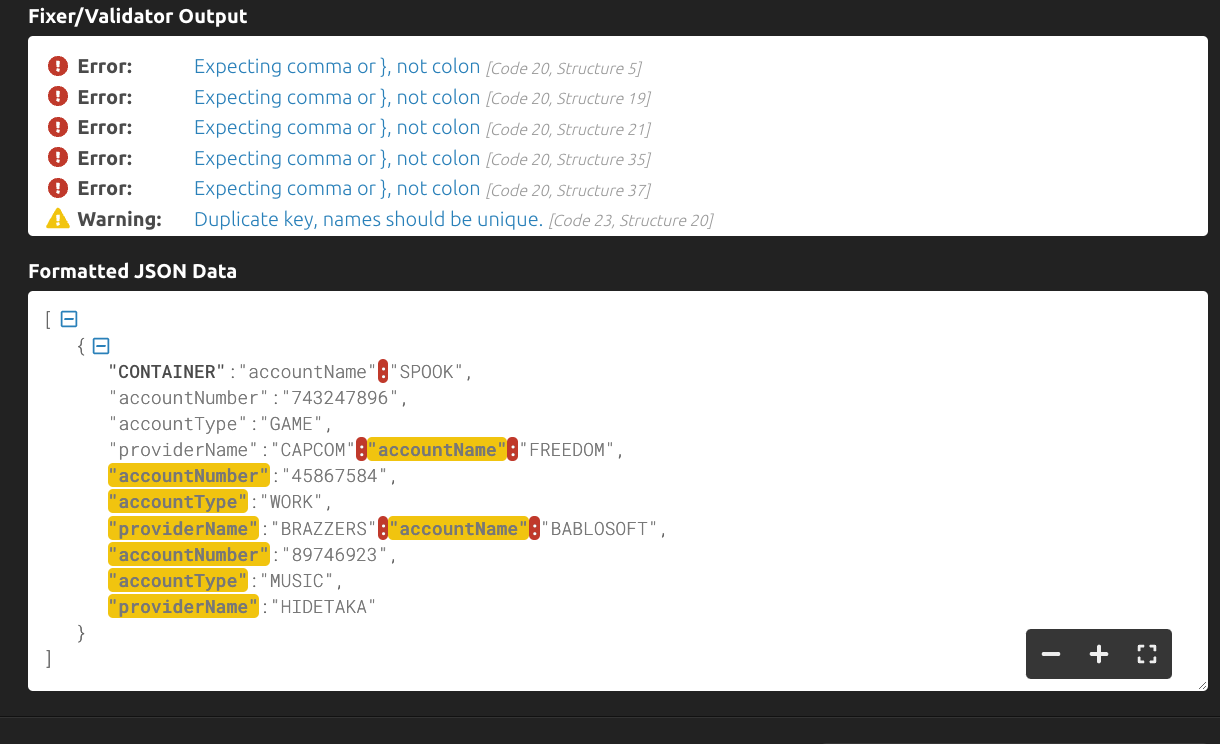This screenshot has width=1220, height=744.
Task: Click the highlighted accountType key for "MUSIC"
Action: coord(178,581)
